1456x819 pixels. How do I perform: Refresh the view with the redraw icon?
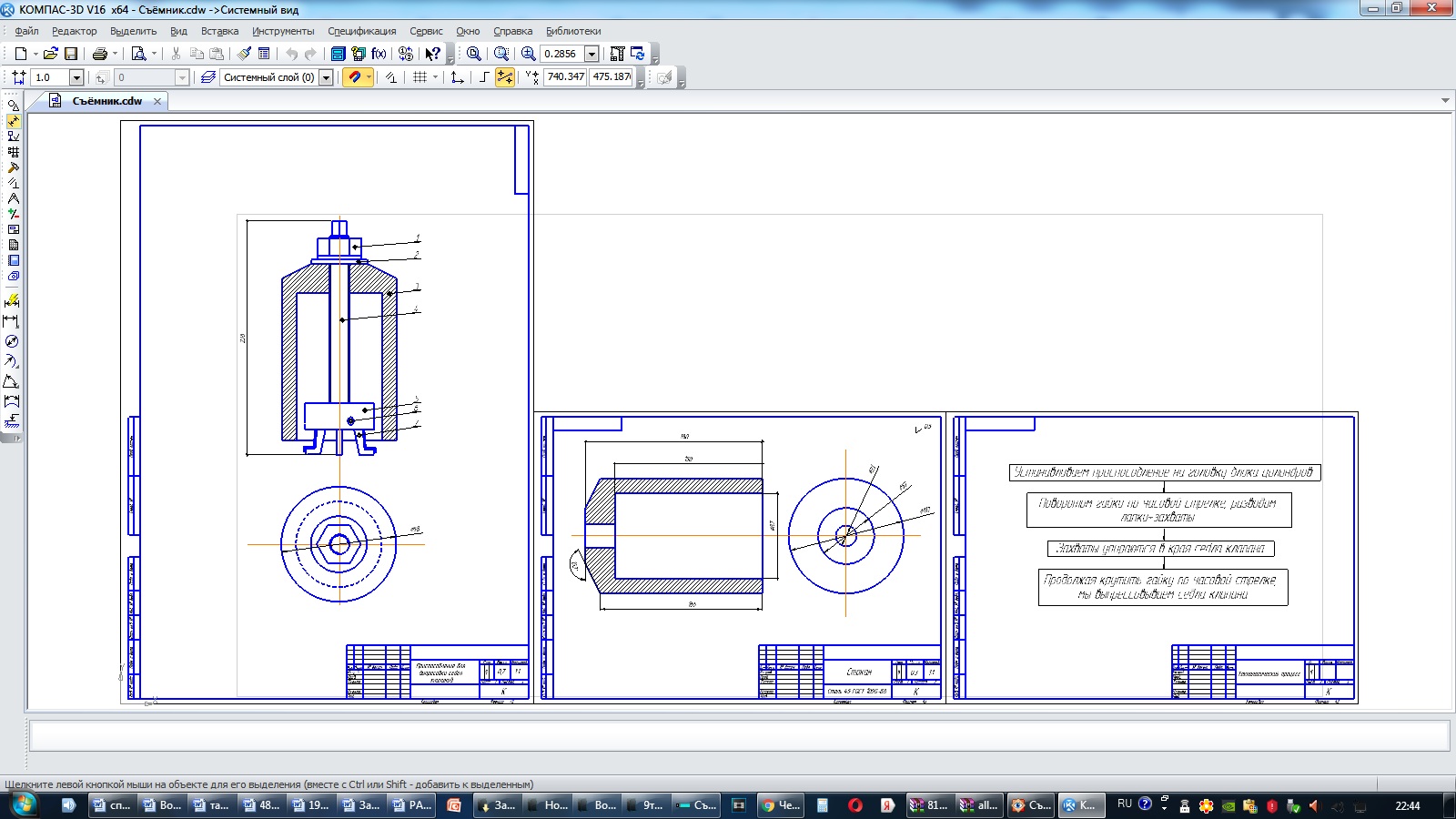point(637,54)
